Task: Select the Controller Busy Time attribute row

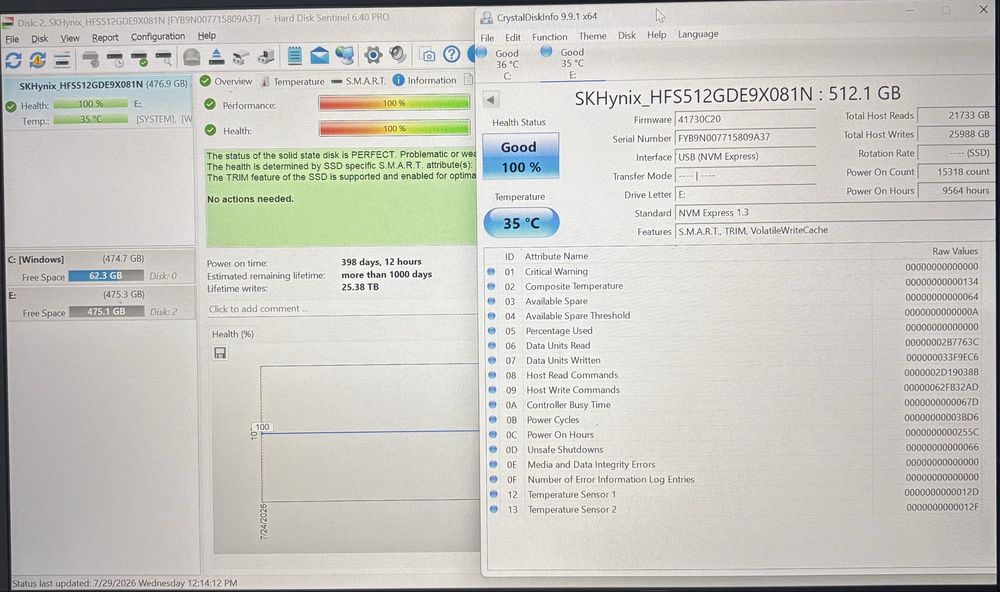Action: pyautogui.click(x=733, y=404)
